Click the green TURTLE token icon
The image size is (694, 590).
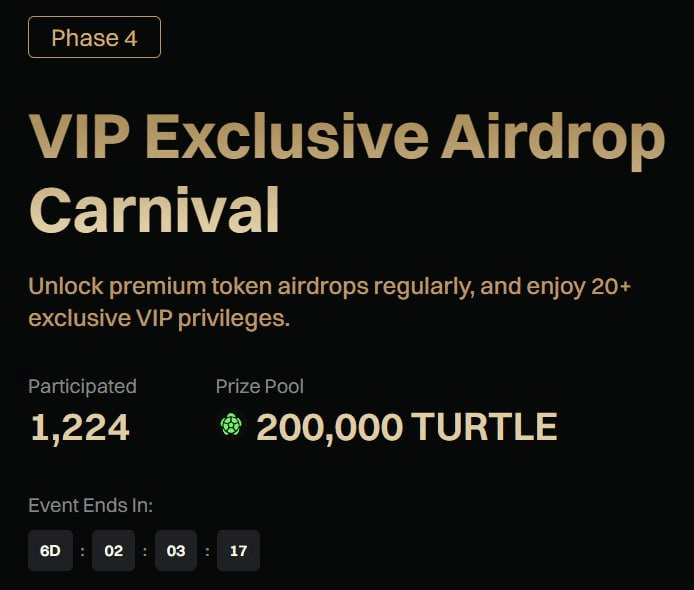point(231,426)
